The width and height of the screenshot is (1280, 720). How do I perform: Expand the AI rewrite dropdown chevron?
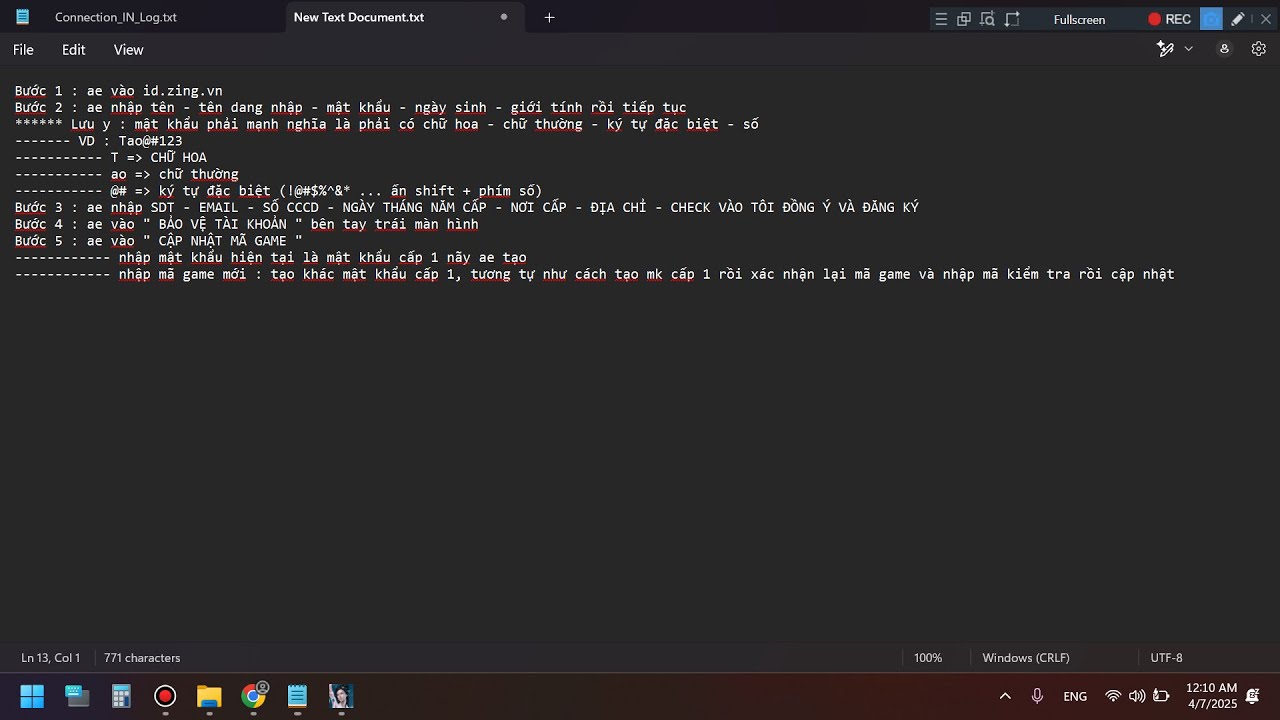pyautogui.click(x=1189, y=49)
